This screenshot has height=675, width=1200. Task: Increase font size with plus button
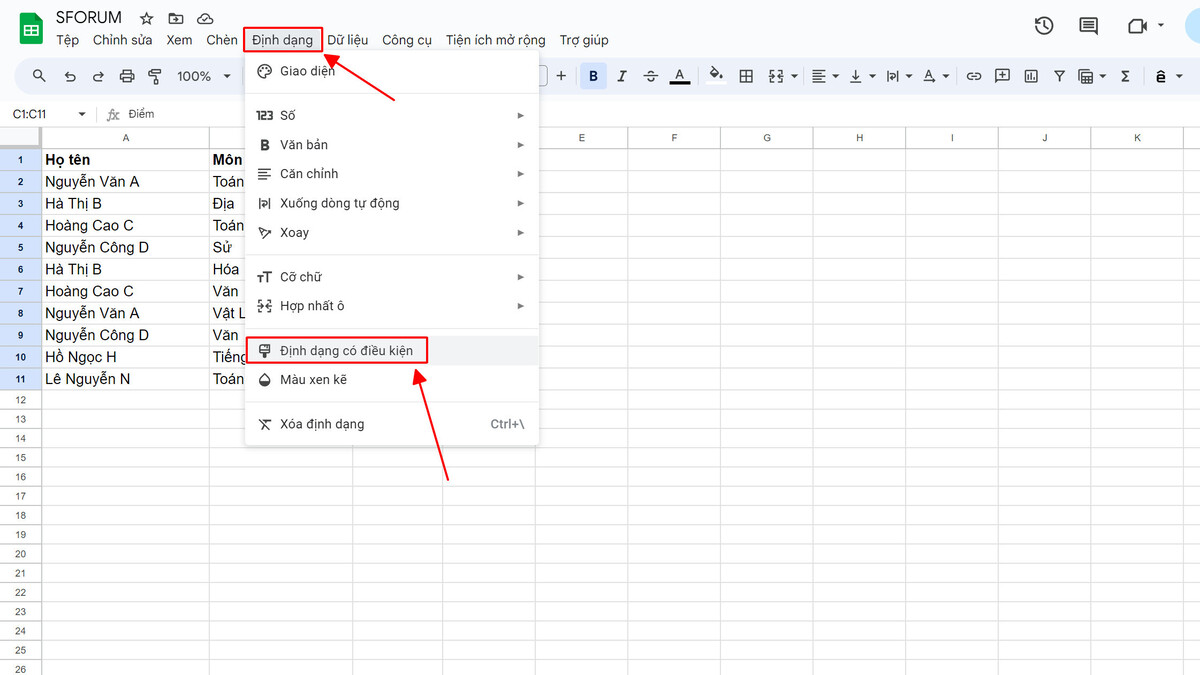[x=561, y=76]
